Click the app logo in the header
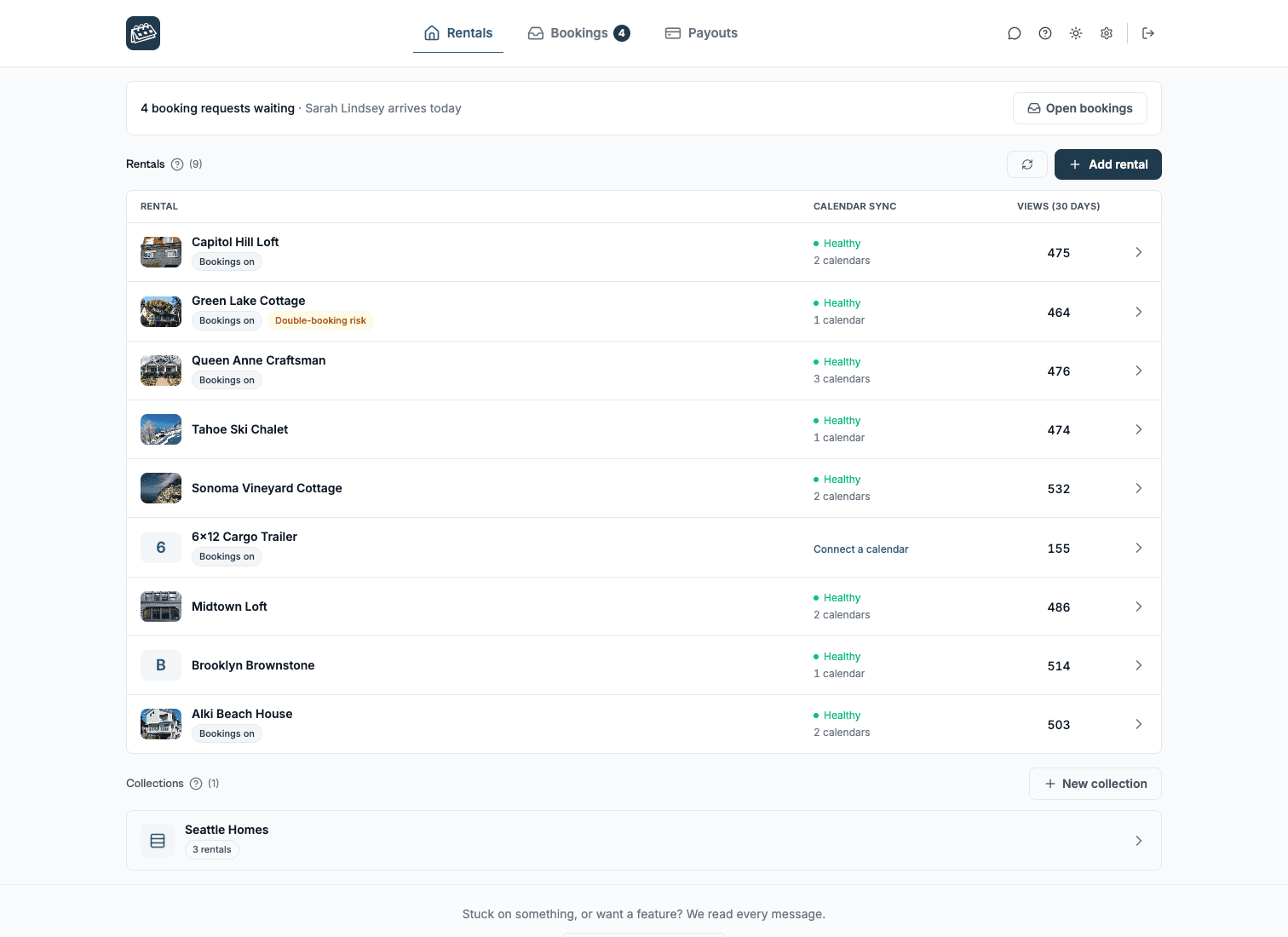This screenshot has height=937, width=1288. (x=143, y=33)
